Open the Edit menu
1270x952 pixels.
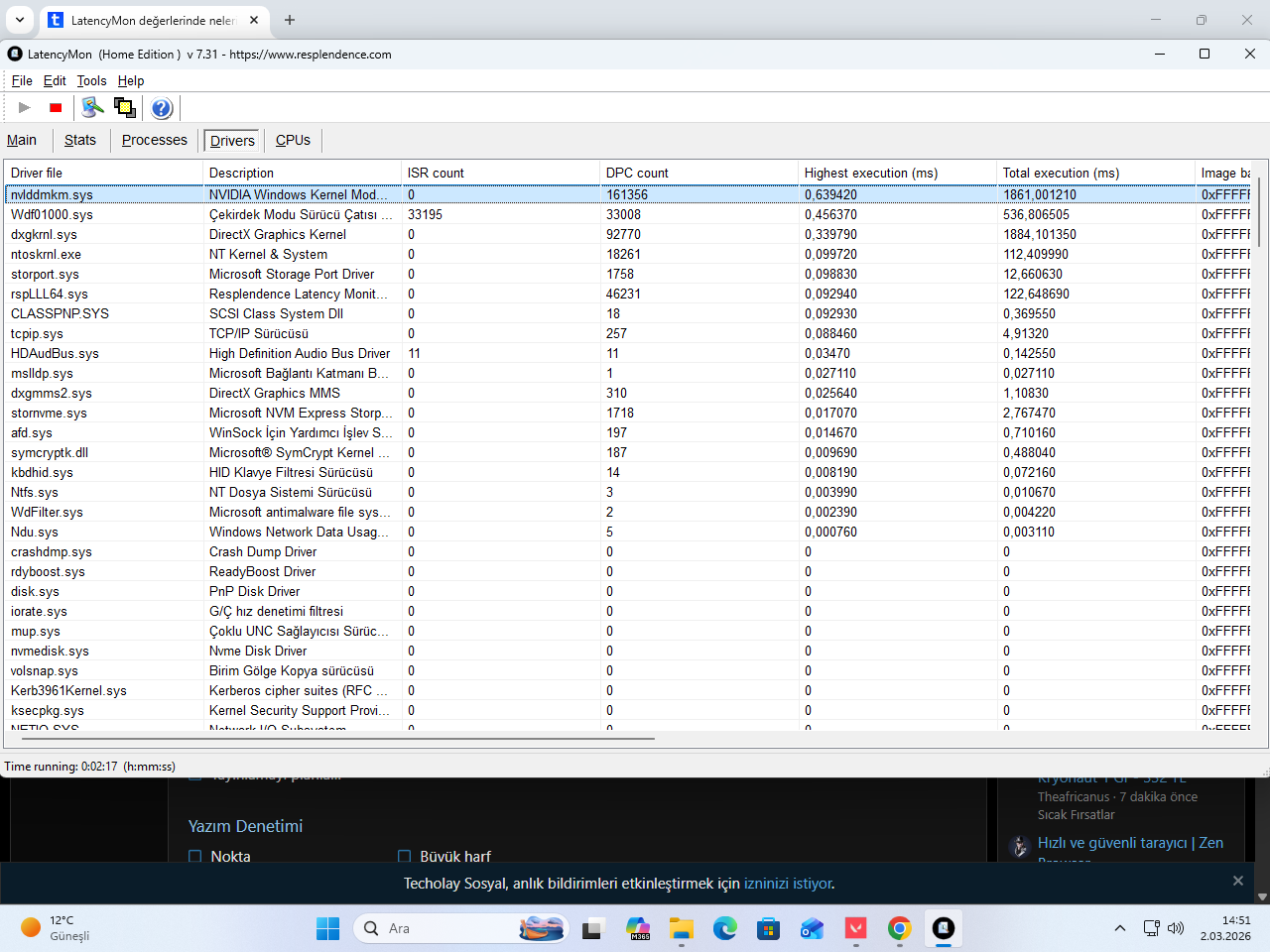coord(55,80)
